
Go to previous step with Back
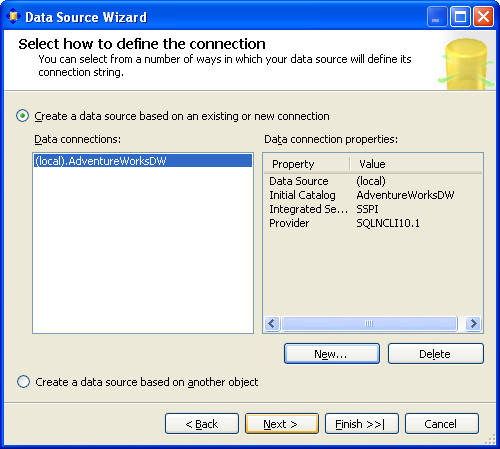click(202, 424)
